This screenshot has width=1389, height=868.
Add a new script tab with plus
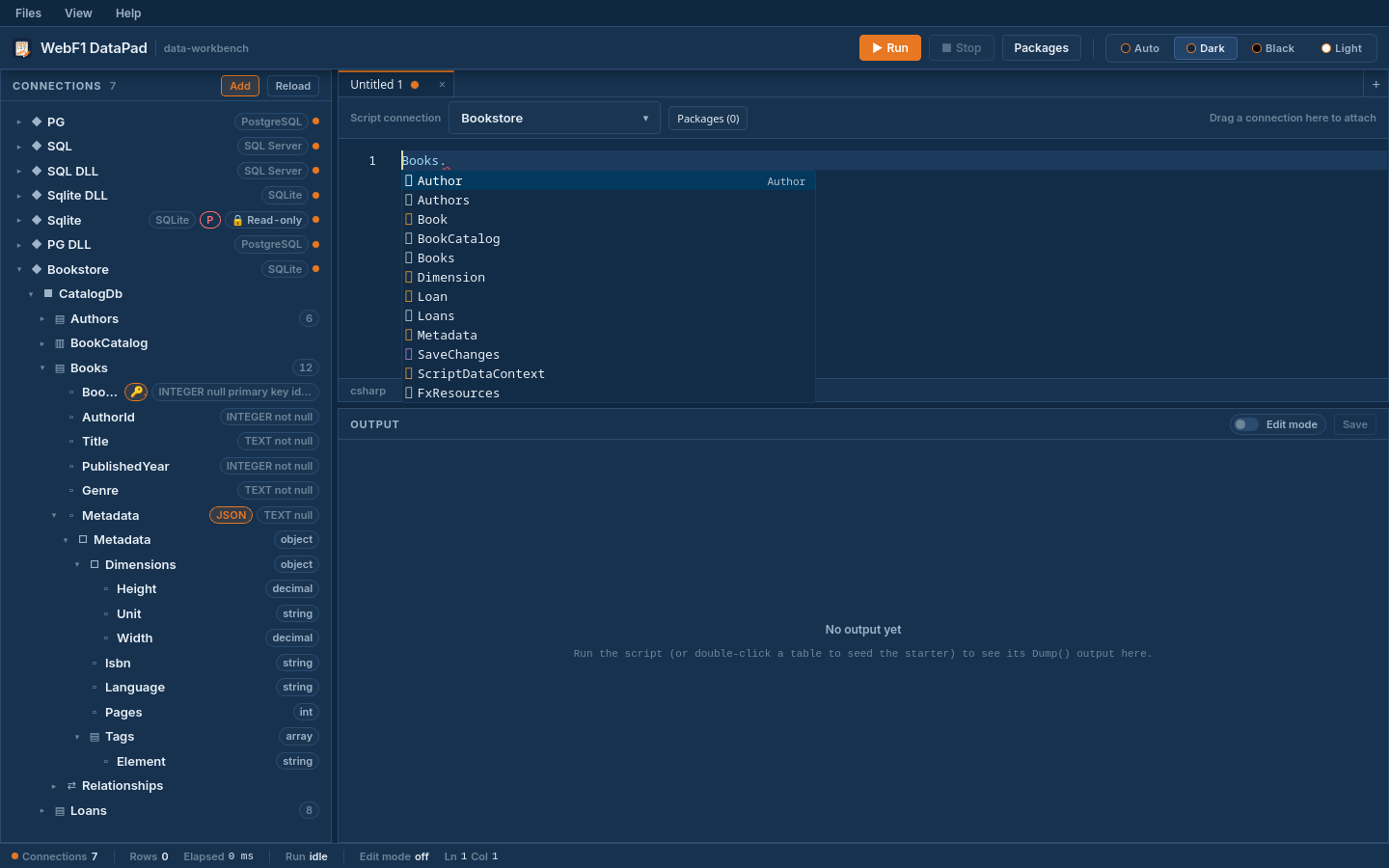(1375, 85)
